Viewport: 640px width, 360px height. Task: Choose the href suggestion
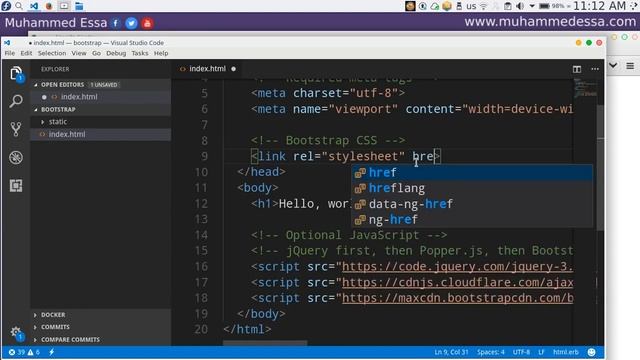[x=472, y=173]
